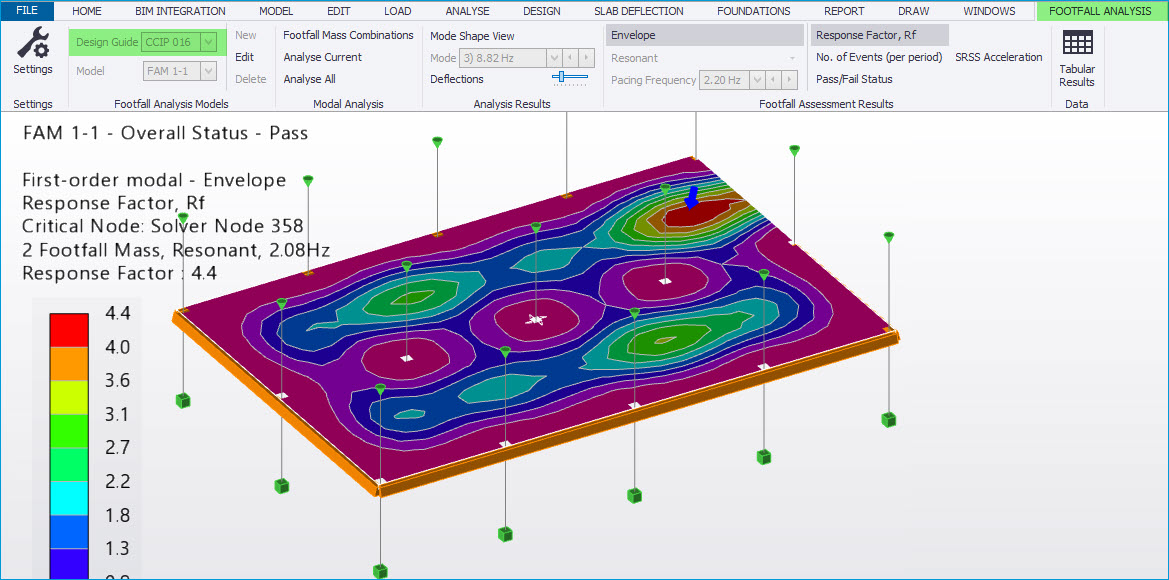Open the FILE menu
1169x580 pixels.
[x=26, y=11]
